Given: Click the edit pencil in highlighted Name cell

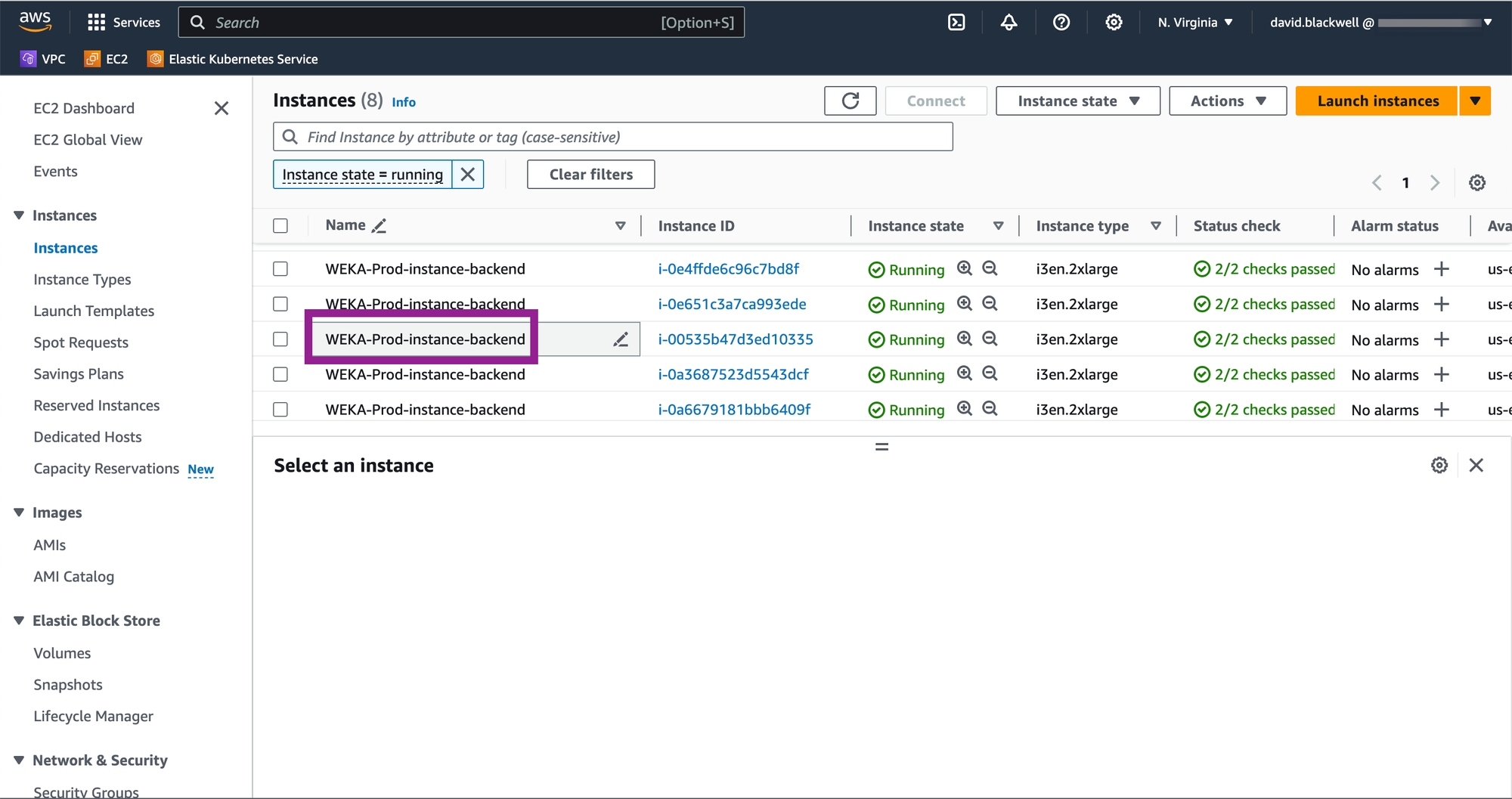Looking at the screenshot, I should [621, 340].
